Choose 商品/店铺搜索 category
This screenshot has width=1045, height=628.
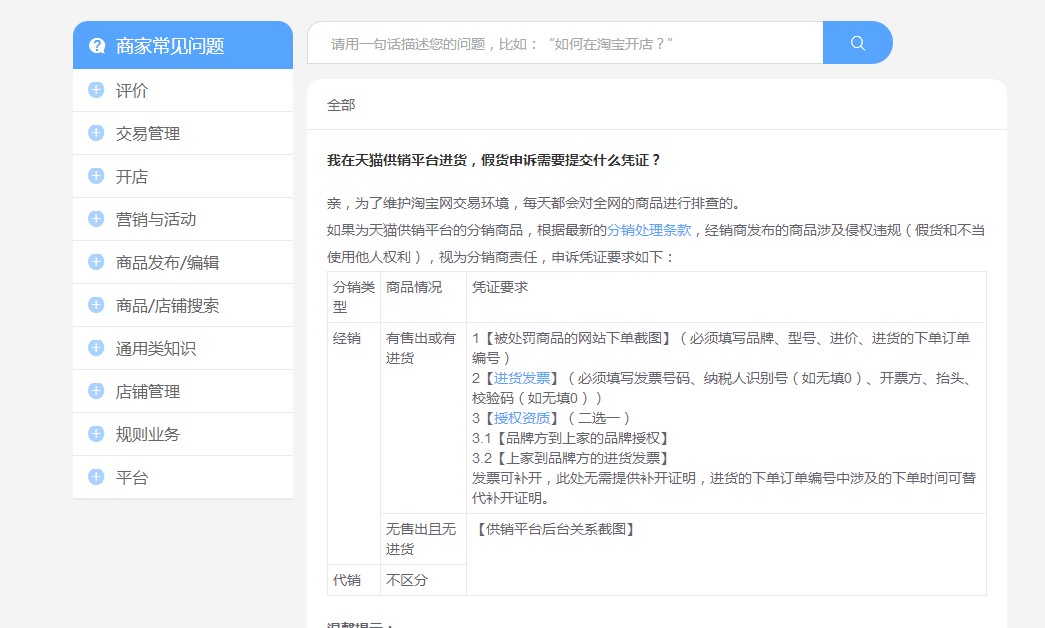(x=183, y=305)
